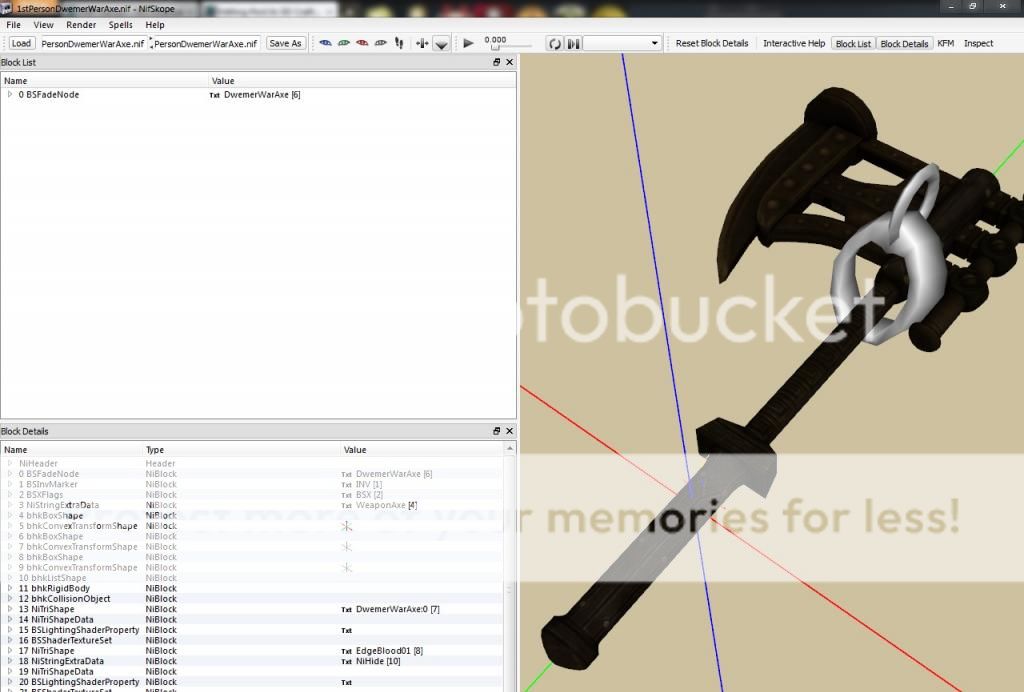Click the transform icon in row 5 bhkConvexTransformShape
Image resolution: width=1024 pixels, height=692 pixels.
347,526
